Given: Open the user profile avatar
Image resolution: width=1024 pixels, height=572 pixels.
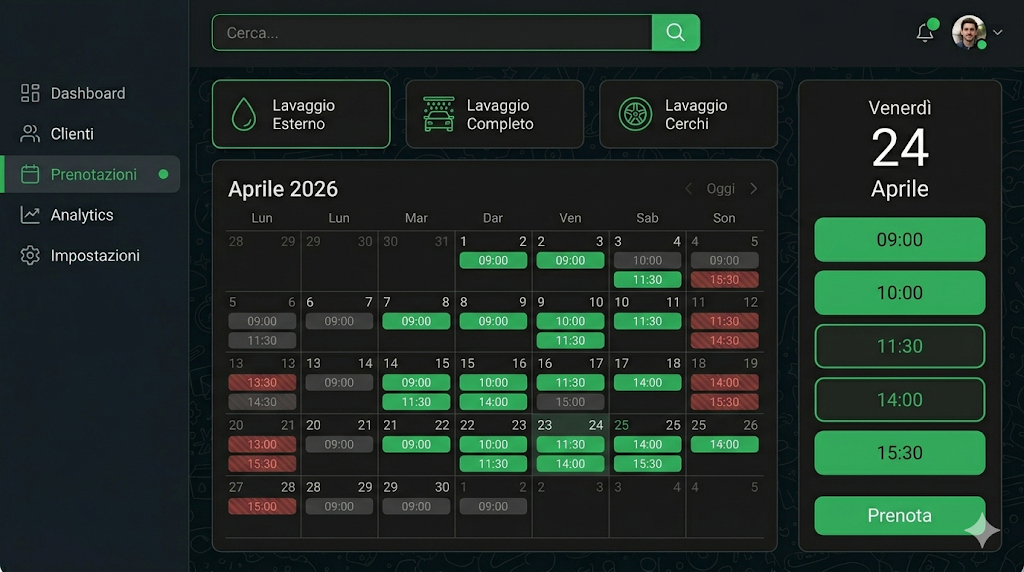Looking at the screenshot, I should click(968, 32).
